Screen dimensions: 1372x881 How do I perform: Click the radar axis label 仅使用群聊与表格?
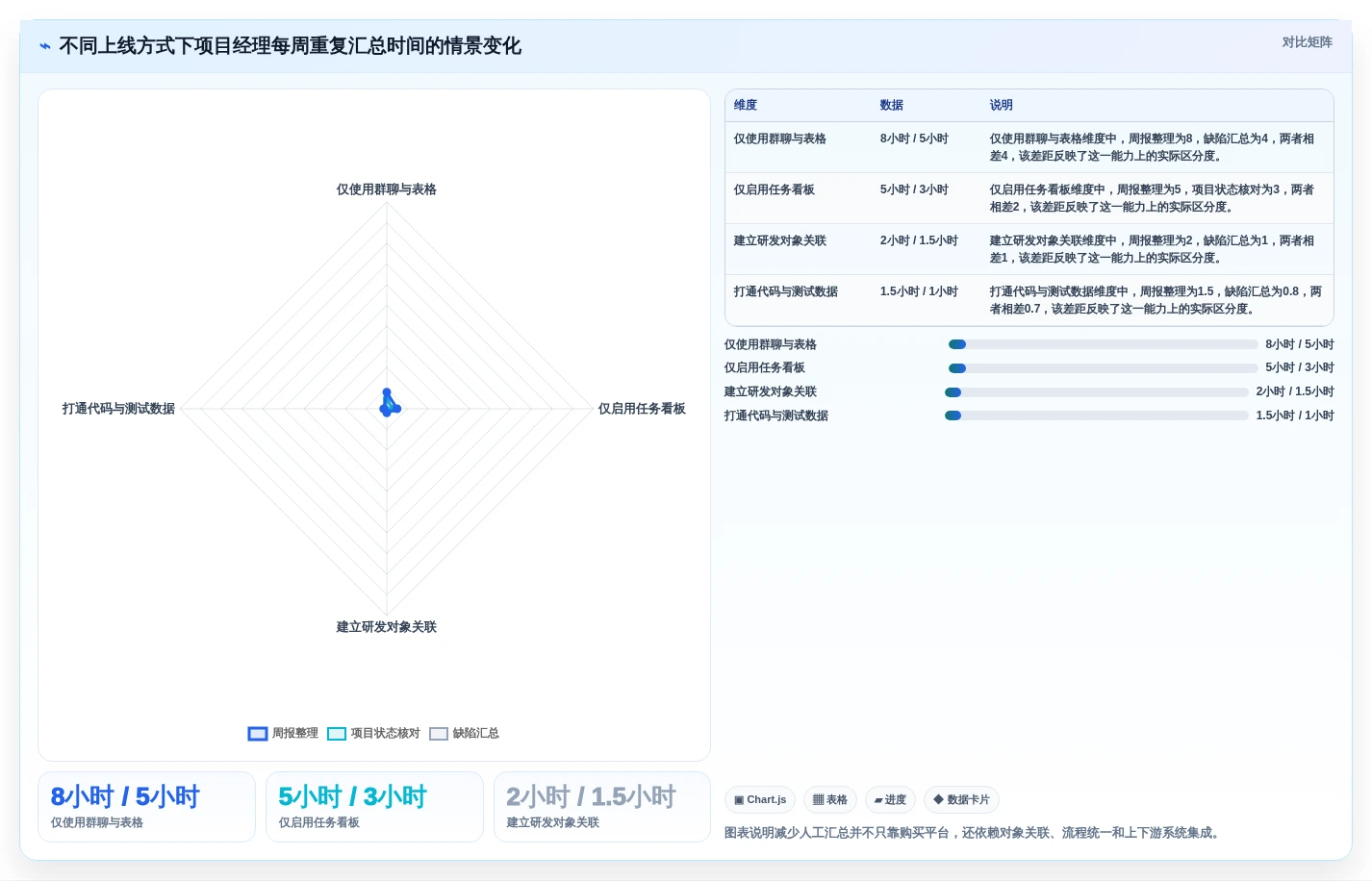tap(387, 189)
